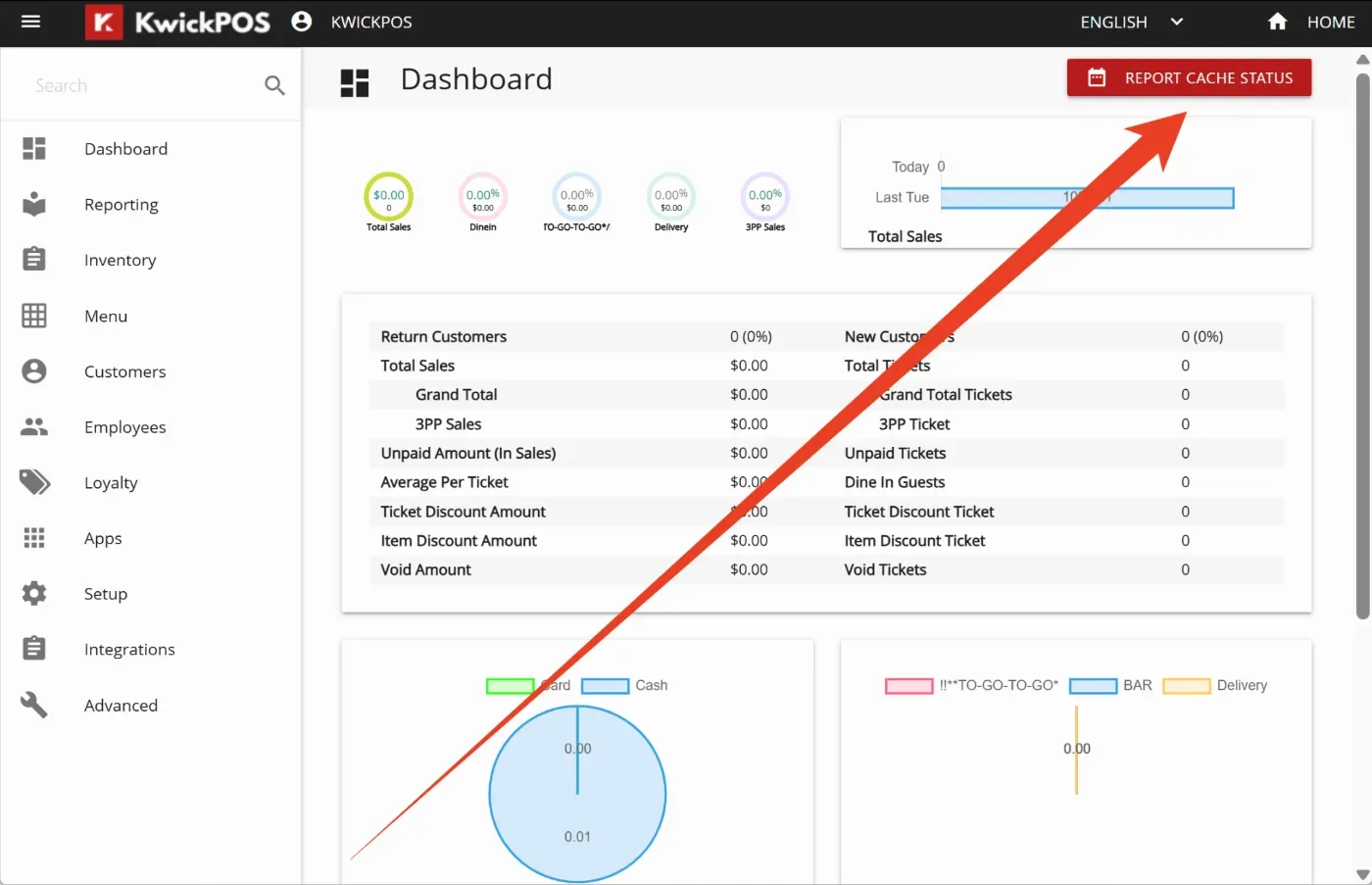Select the Setup gear icon

pyautogui.click(x=34, y=593)
